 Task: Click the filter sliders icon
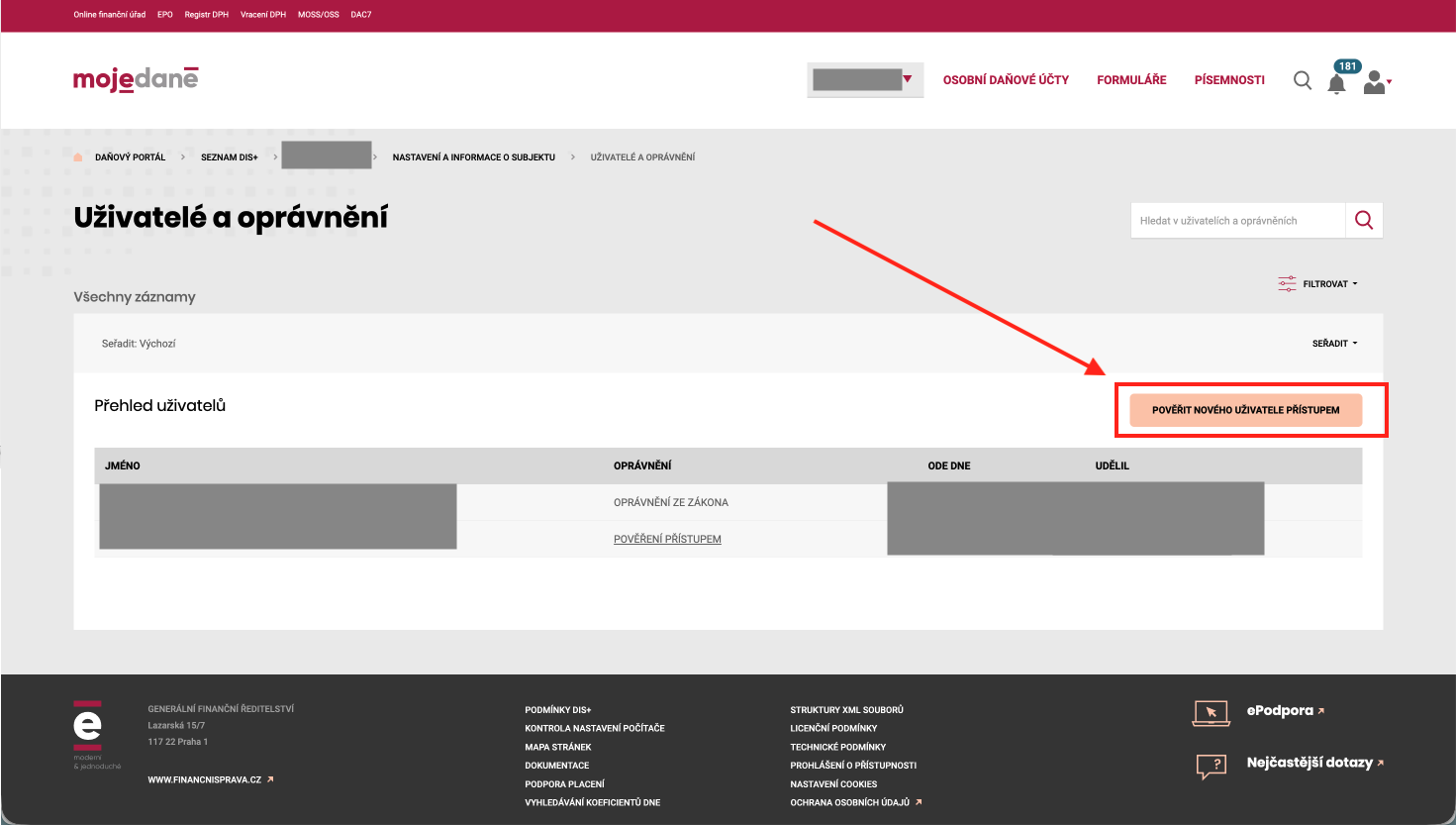[x=1287, y=284]
